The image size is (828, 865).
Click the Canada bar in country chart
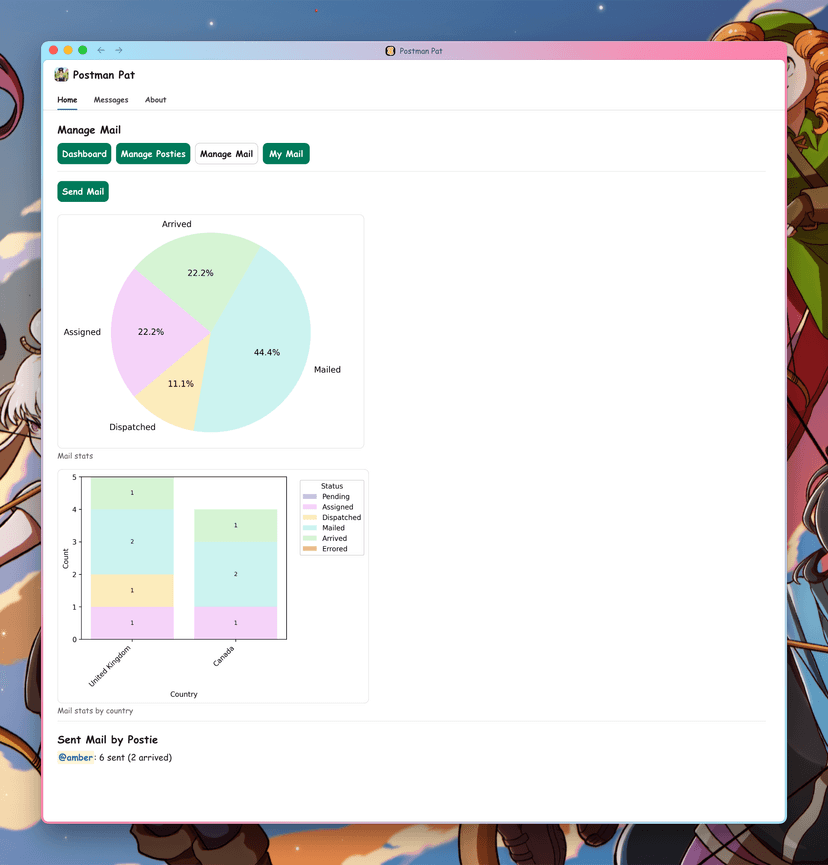coord(235,575)
